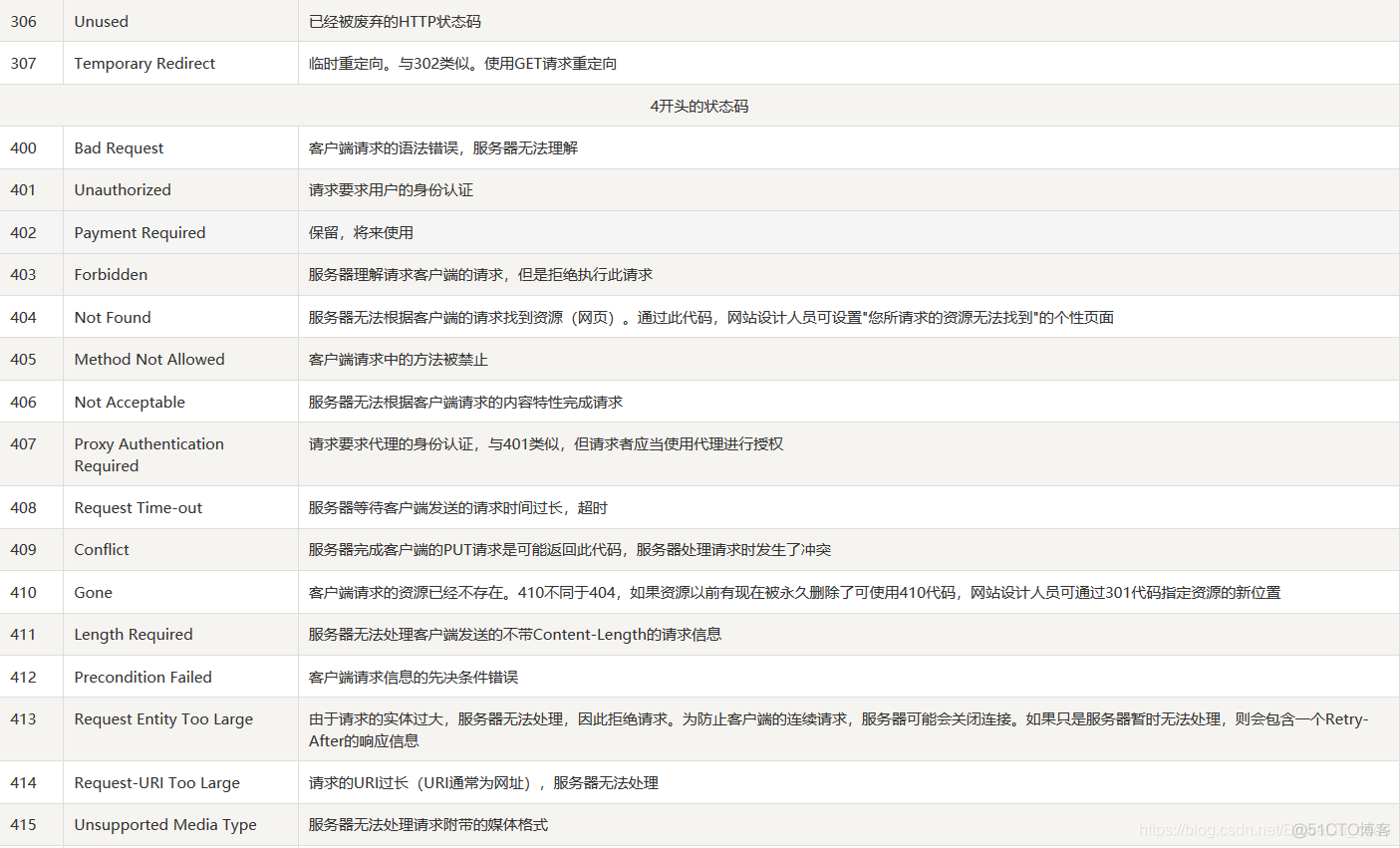The height and width of the screenshot is (848, 1400).
Task: Click 'Unsupported Media Type' status name
Action: [165, 824]
